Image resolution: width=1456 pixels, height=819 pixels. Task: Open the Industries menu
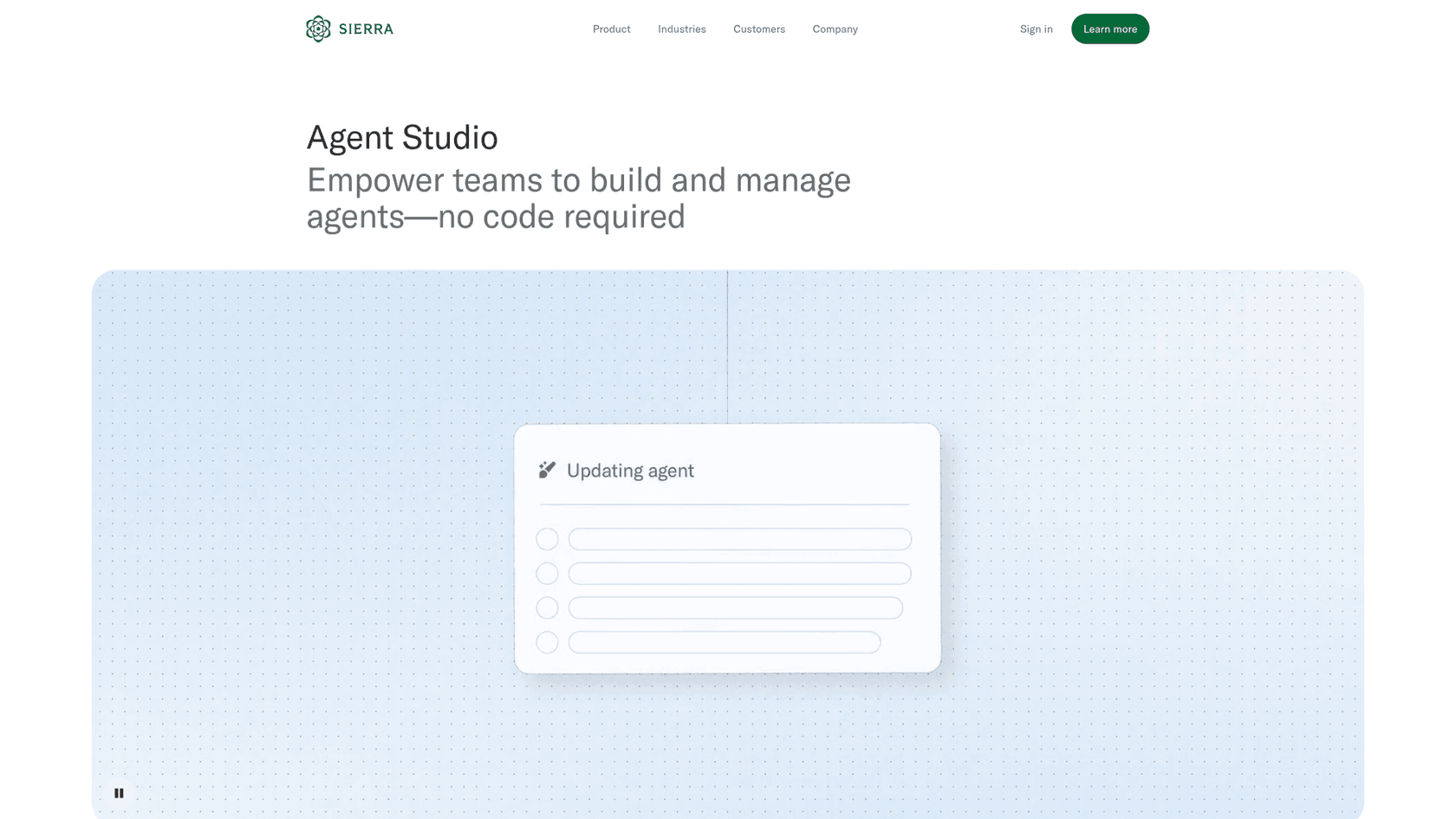pos(681,29)
